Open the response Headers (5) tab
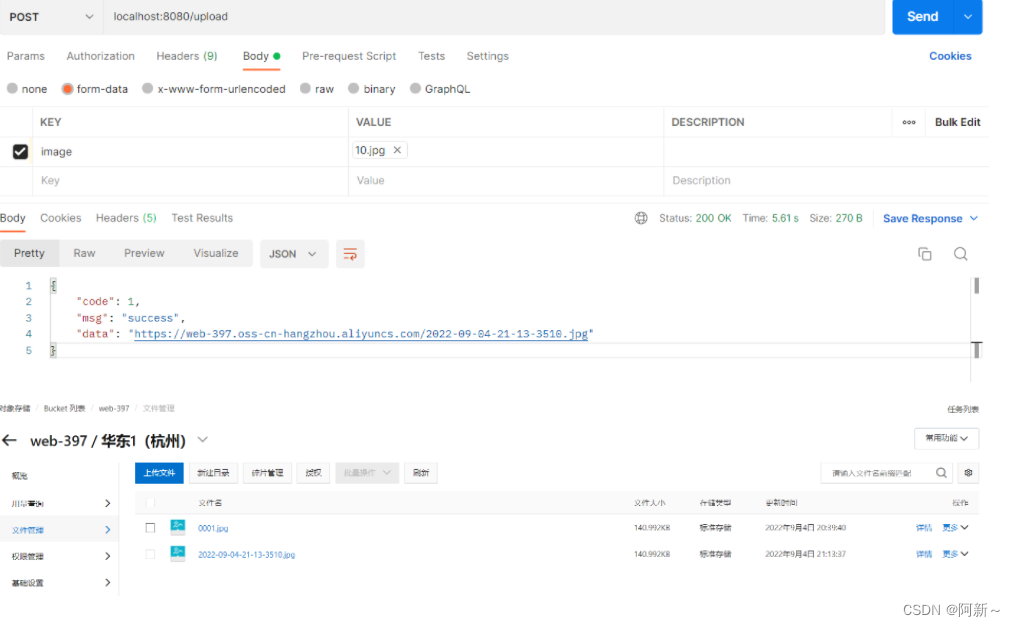The height and width of the screenshot is (626, 1015). (x=126, y=218)
